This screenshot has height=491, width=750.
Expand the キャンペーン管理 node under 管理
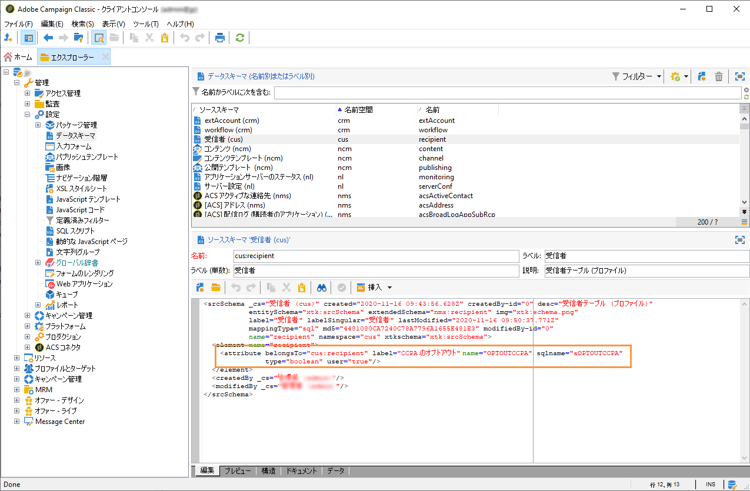27,316
